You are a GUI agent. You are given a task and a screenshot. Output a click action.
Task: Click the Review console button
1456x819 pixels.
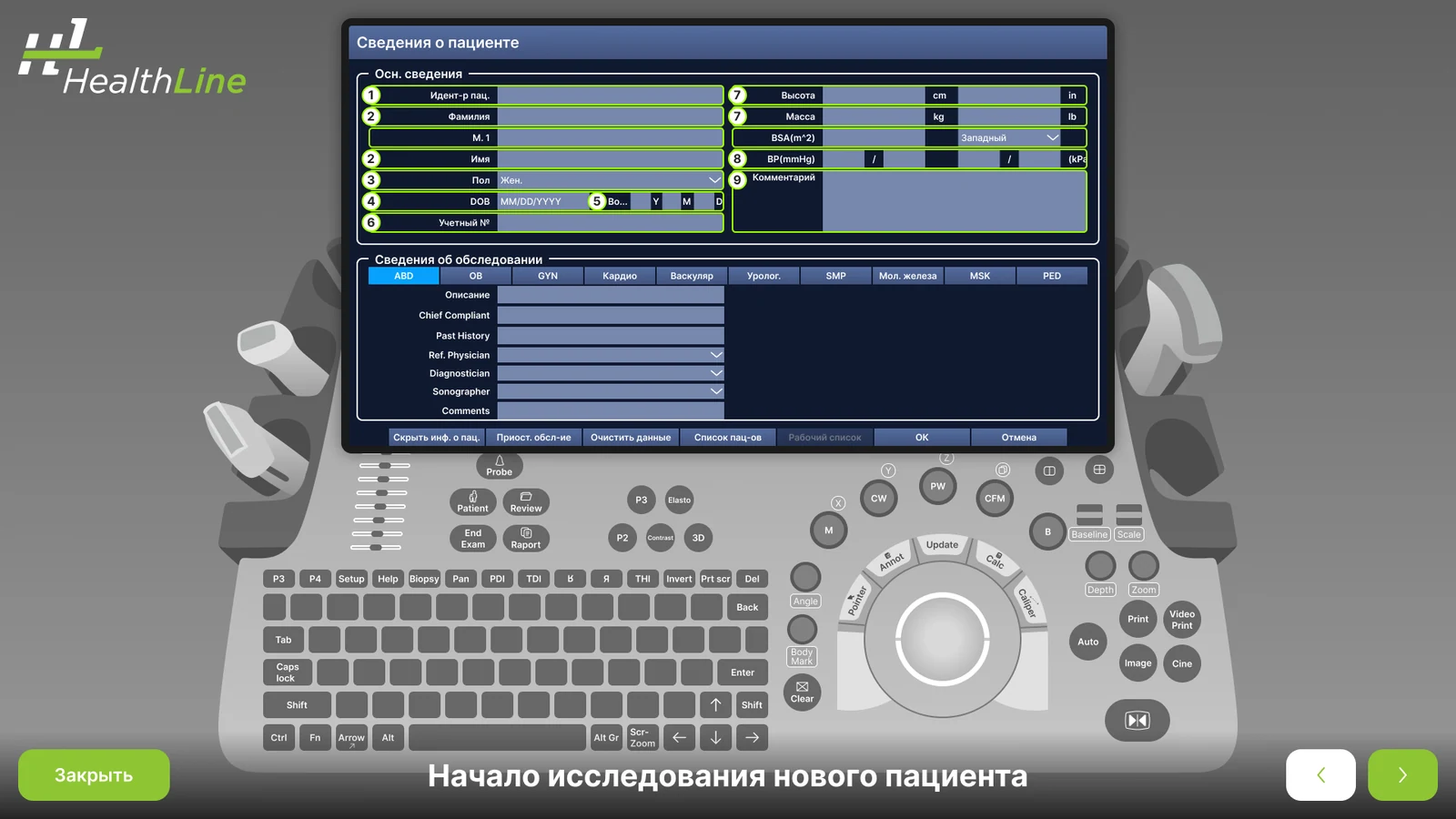526,502
